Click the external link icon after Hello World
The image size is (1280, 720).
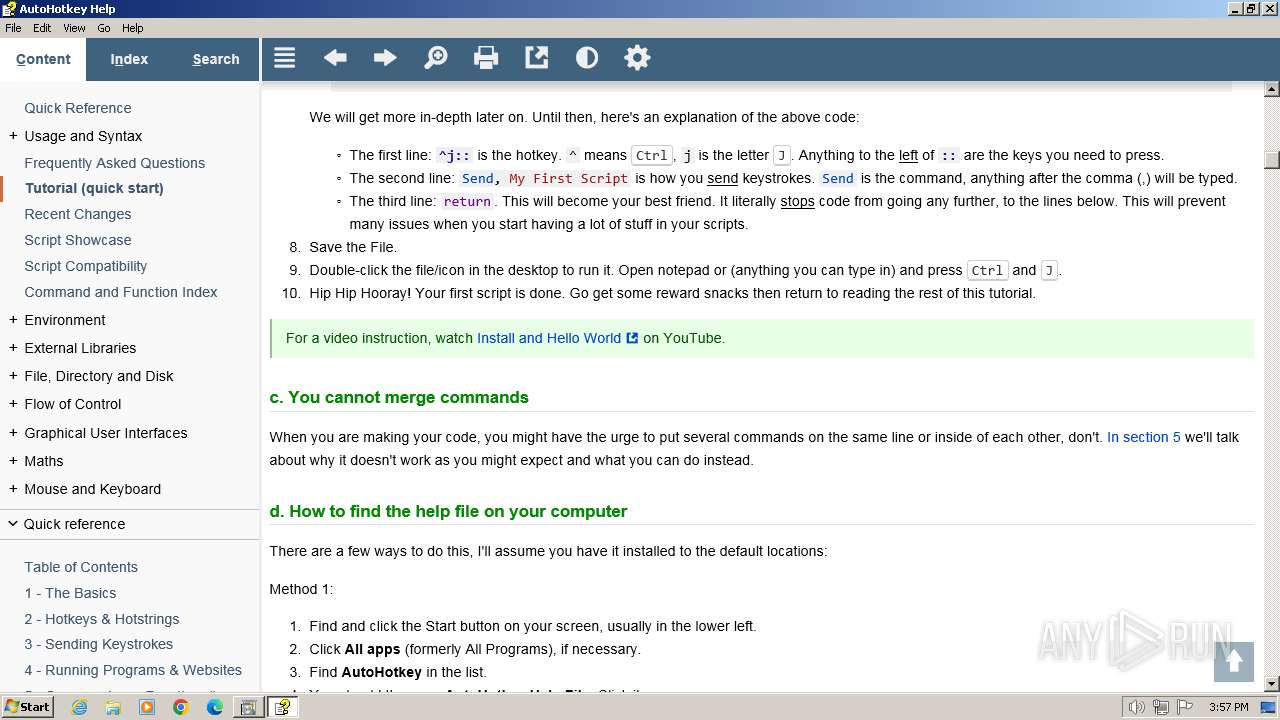[x=632, y=338]
